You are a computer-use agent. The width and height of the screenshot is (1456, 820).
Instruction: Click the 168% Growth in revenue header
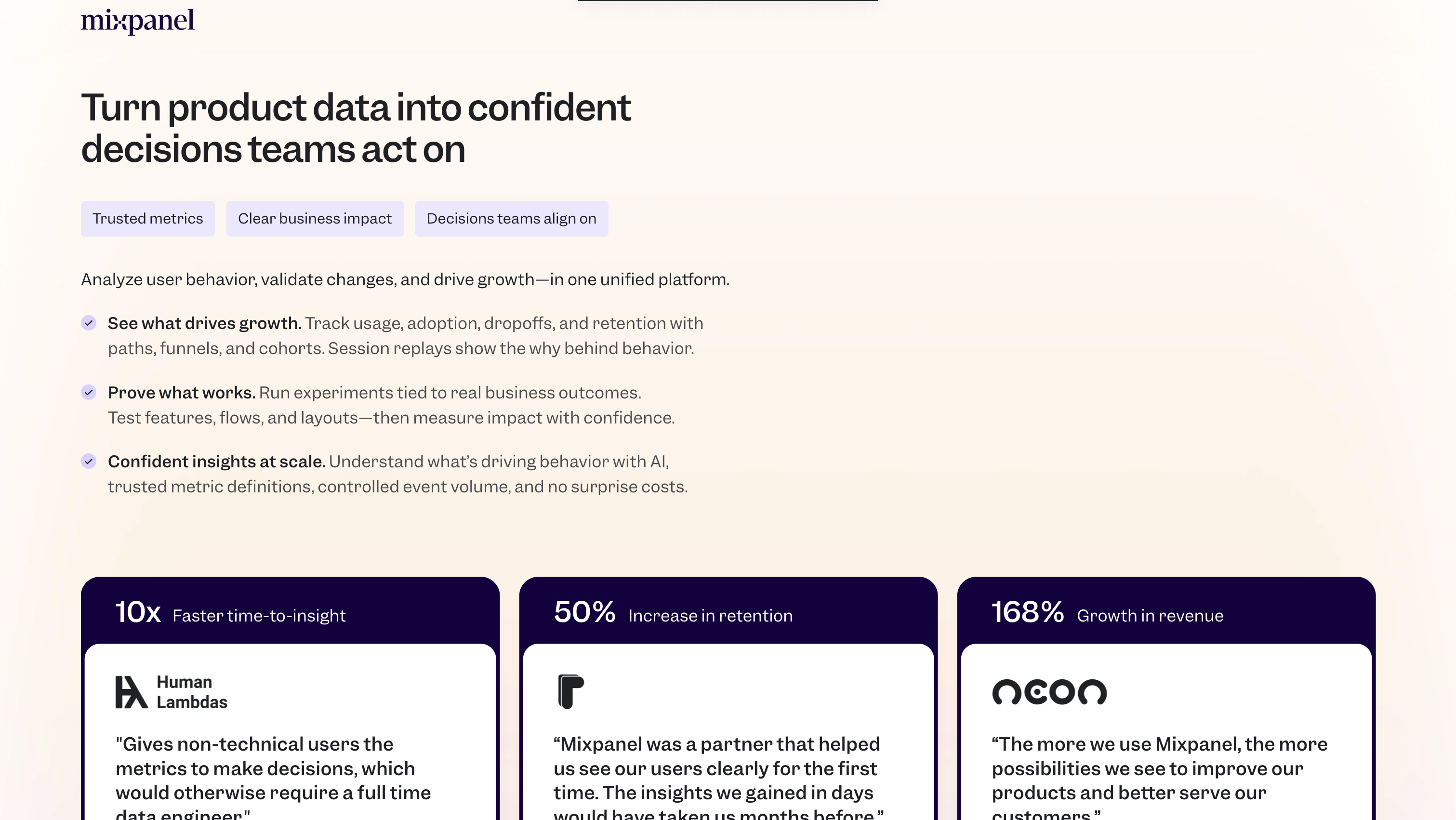(1107, 613)
